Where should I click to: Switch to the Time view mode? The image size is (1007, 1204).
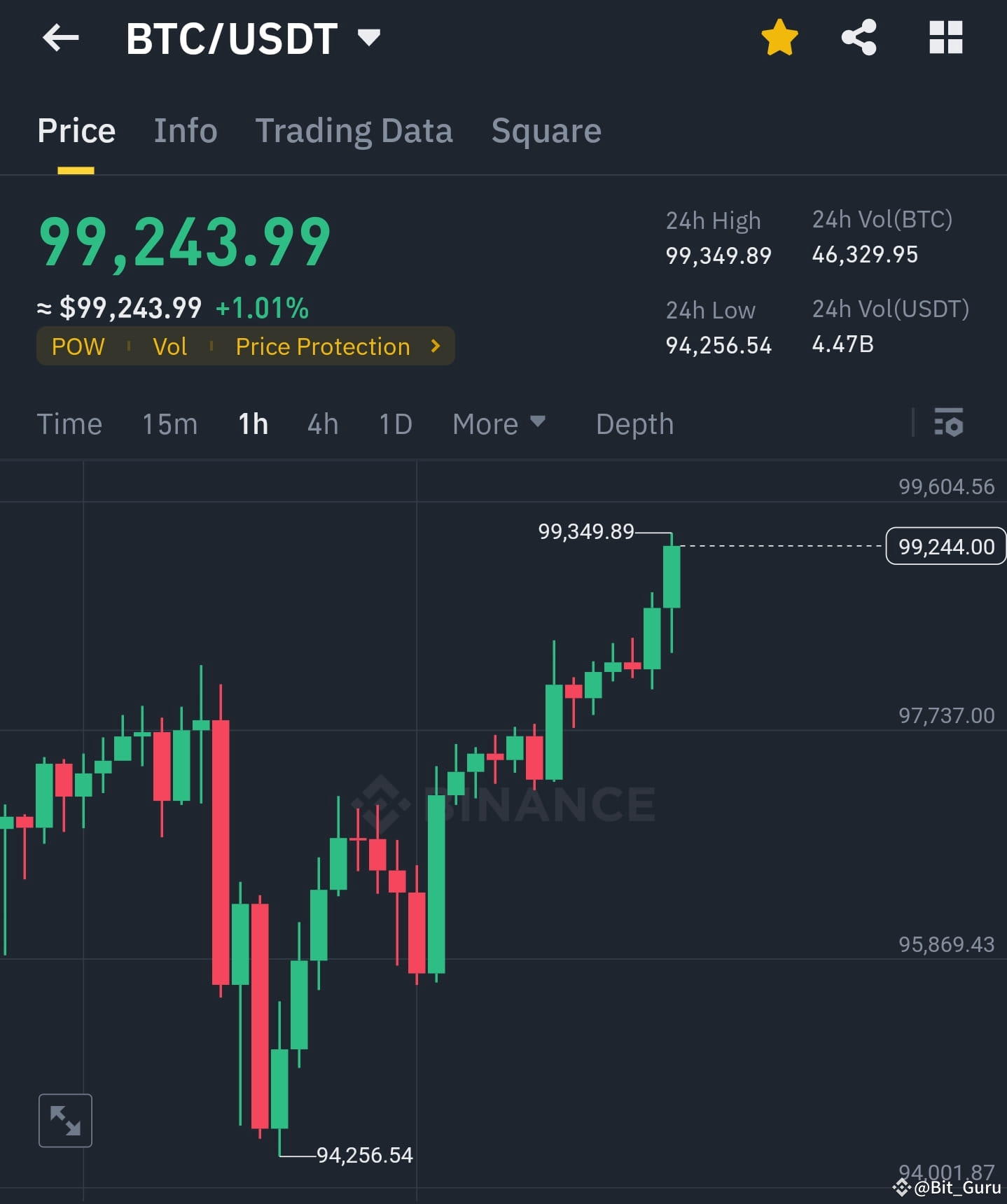click(x=69, y=423)
